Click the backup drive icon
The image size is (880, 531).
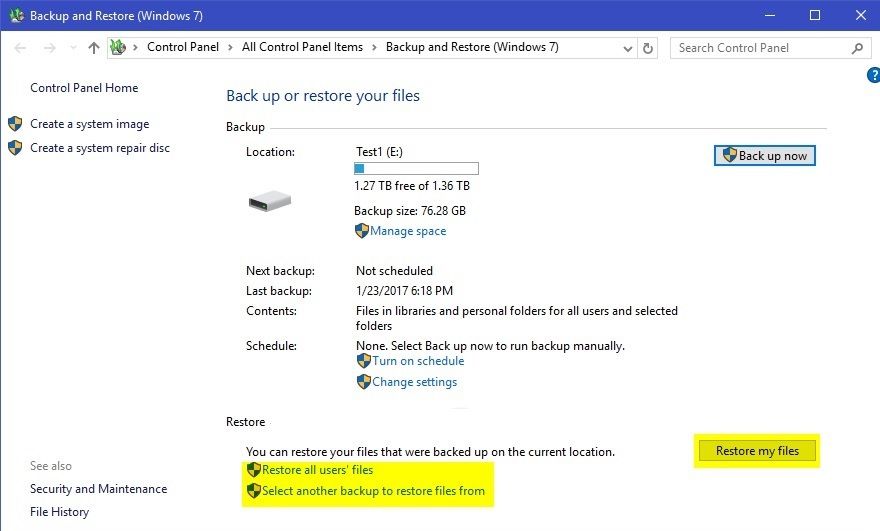[270, 200]
